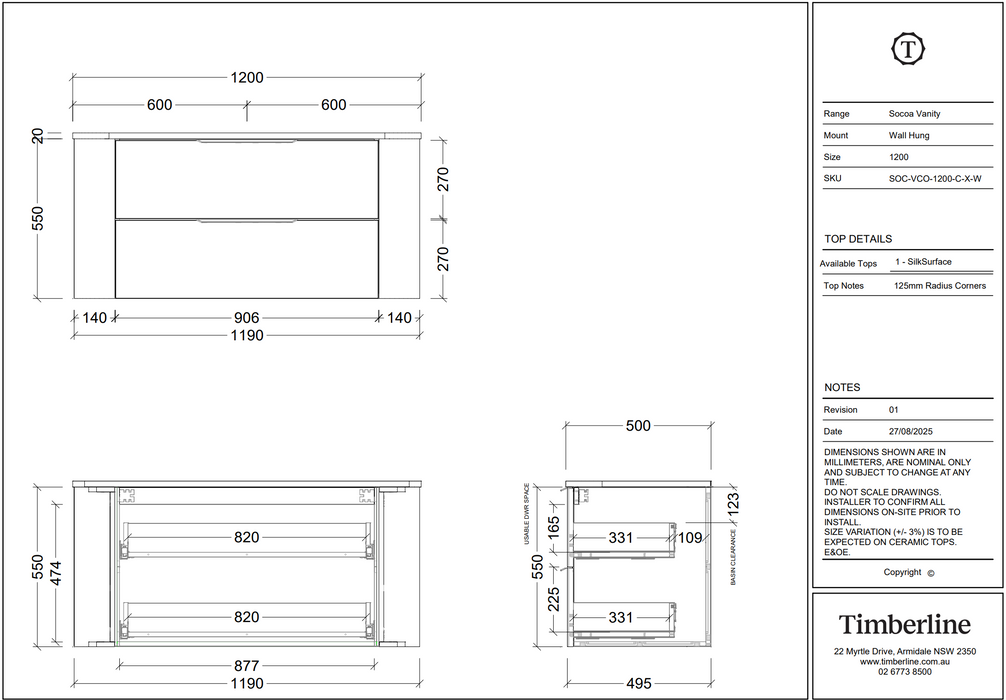Screen dimensions: 1006x700
Task: Click the TOP DETAILS heading
Action: click(858, 239)
